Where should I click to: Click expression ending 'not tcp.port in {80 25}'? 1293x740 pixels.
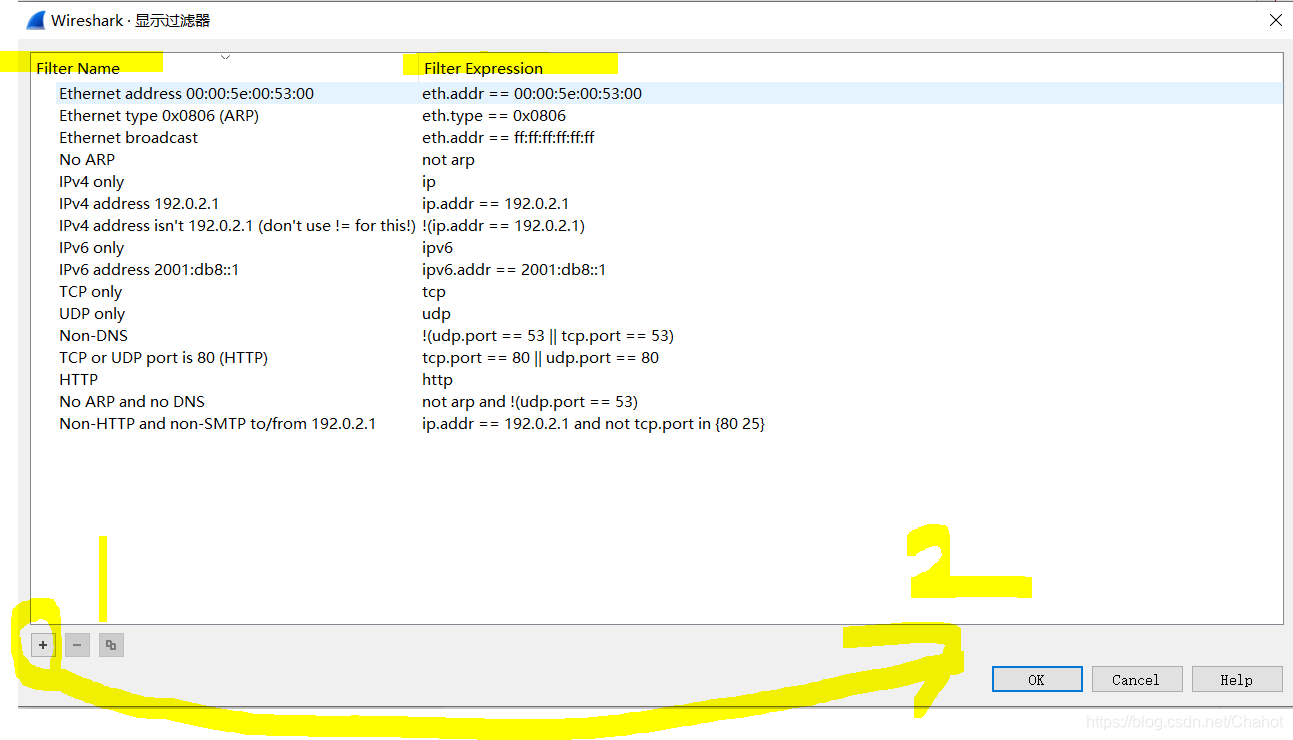pyautogui.click(x=593, y=423)
